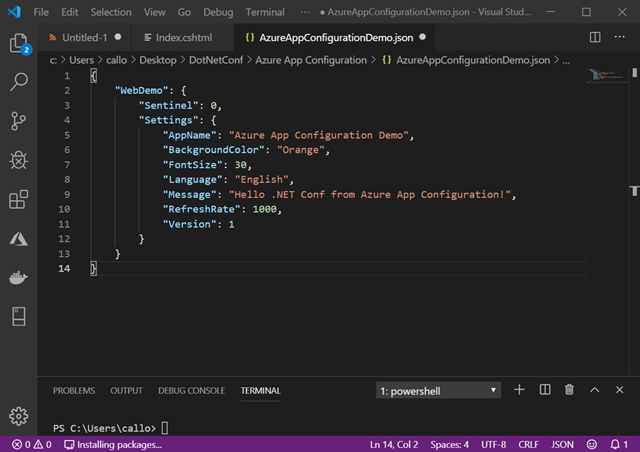The height and width of the screenshot is (452, 640).
Task: Click the Users breadcrumb segment
Action: [81, 60]
